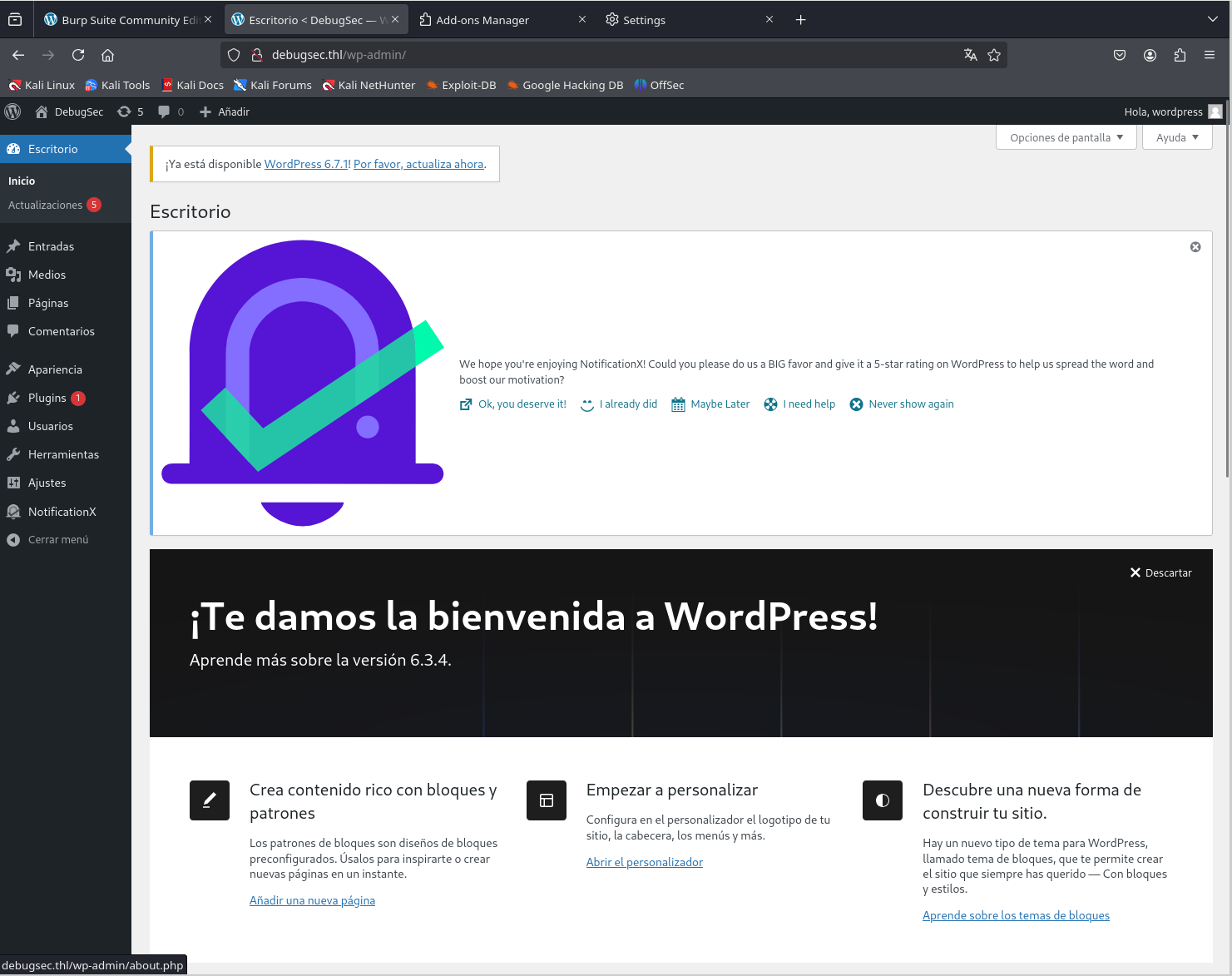Open the list all tabs chevron
The width and height of the screenshot is (1232, 976).
[x=1212, y=19]
